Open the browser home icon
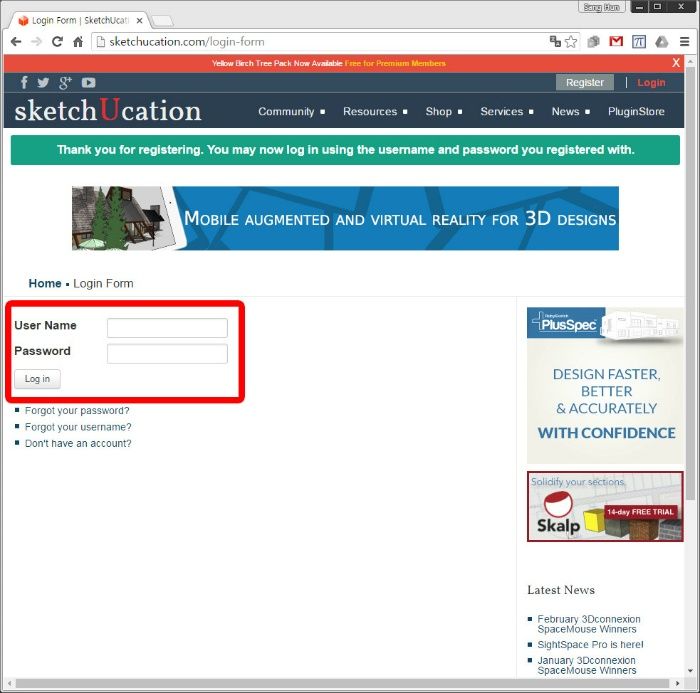The image size is (700, 693). (x=78, y=42)
